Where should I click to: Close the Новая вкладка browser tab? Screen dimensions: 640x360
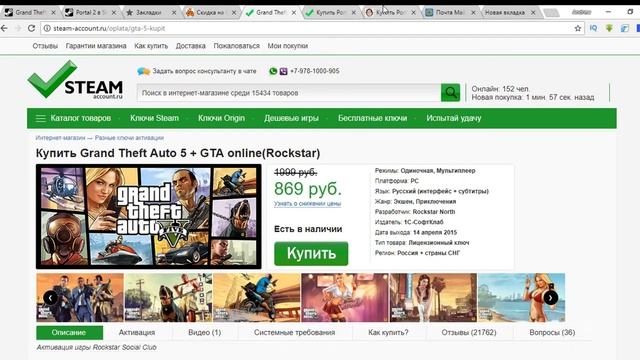[x=533, y=13]
